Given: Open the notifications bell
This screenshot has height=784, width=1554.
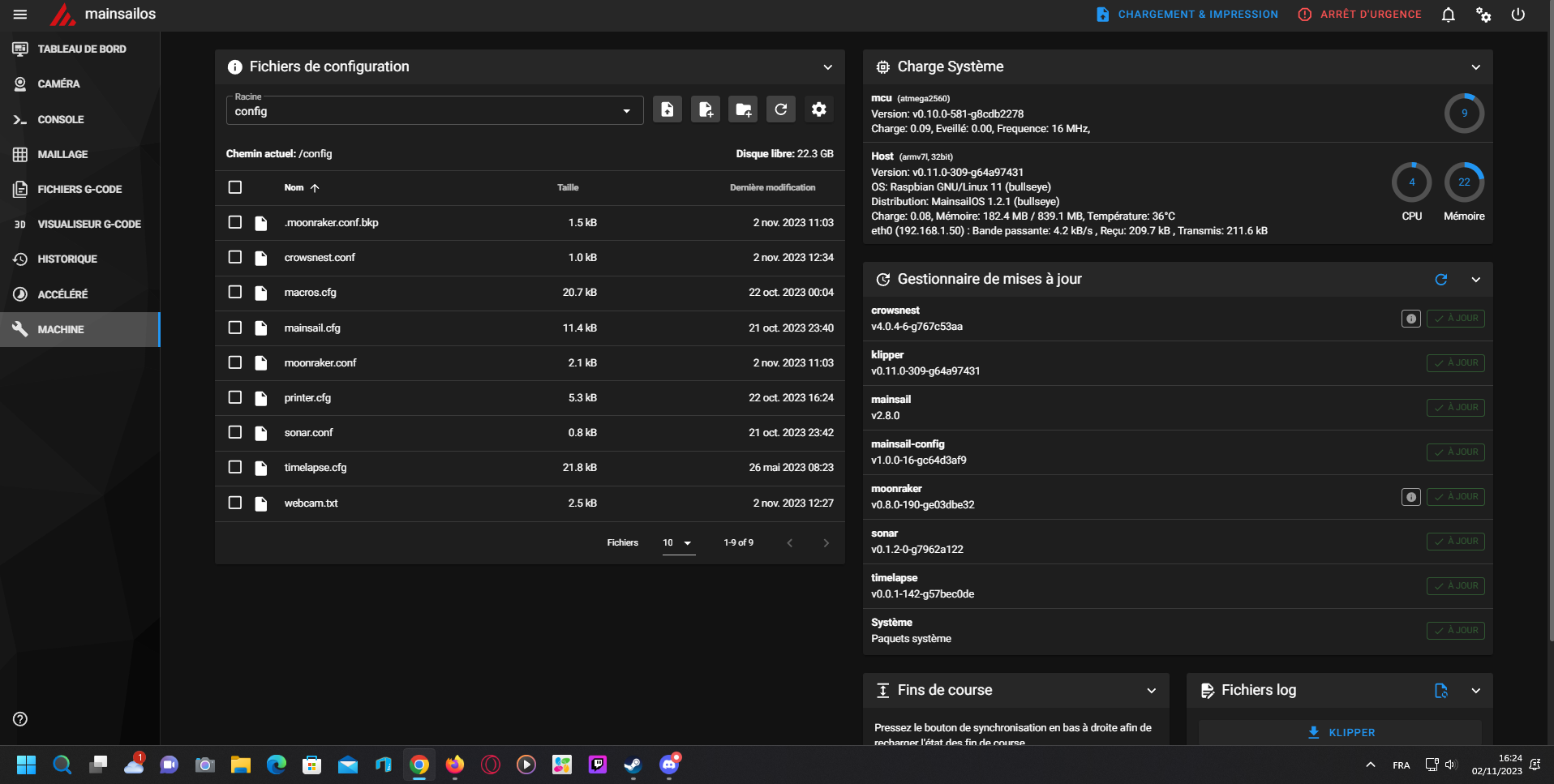Looking at the screenshot, I should 1449,15.
